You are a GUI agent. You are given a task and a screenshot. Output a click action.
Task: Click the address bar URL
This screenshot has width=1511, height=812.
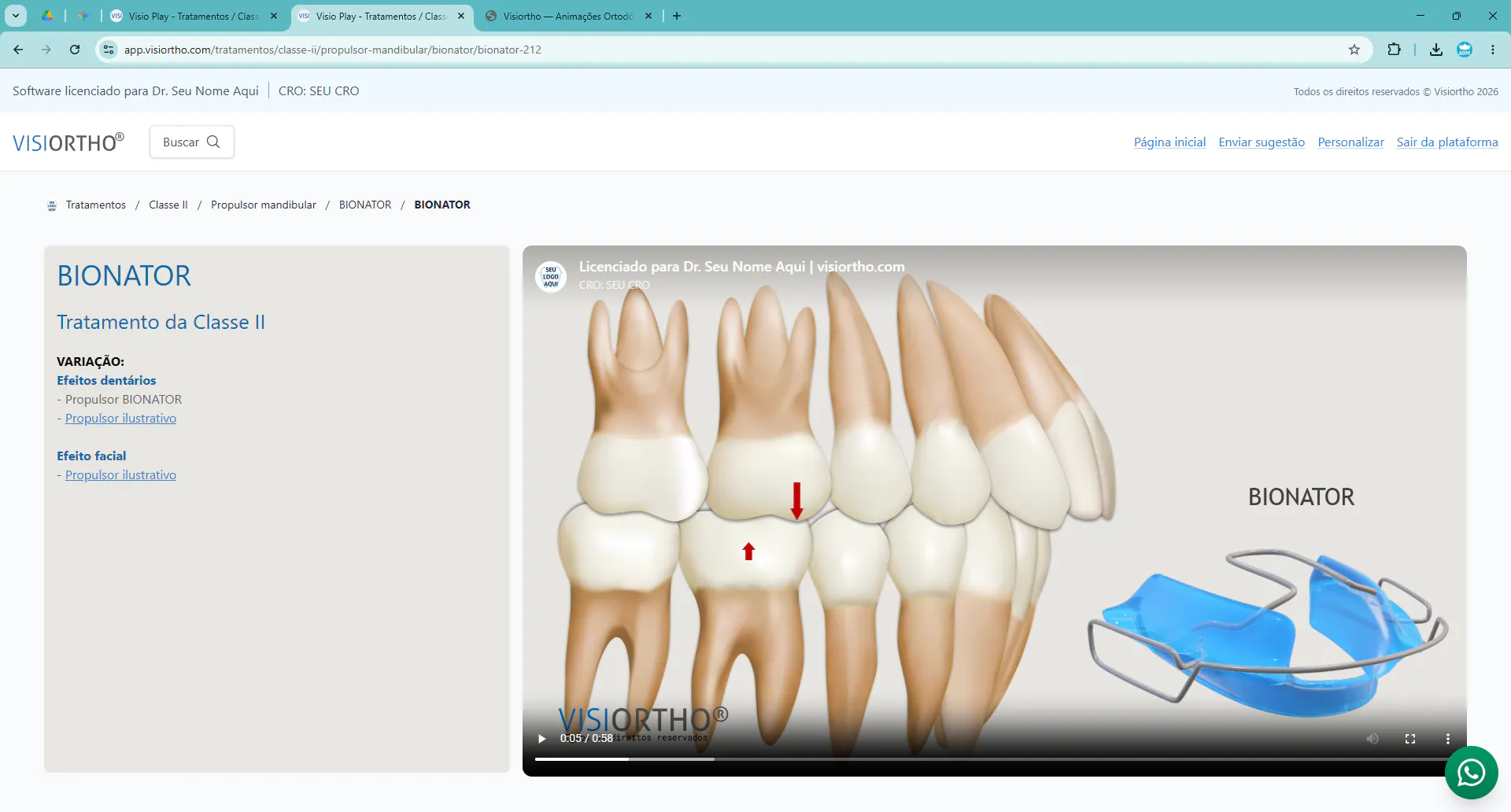pyautogui.click(x=333, y=50)
